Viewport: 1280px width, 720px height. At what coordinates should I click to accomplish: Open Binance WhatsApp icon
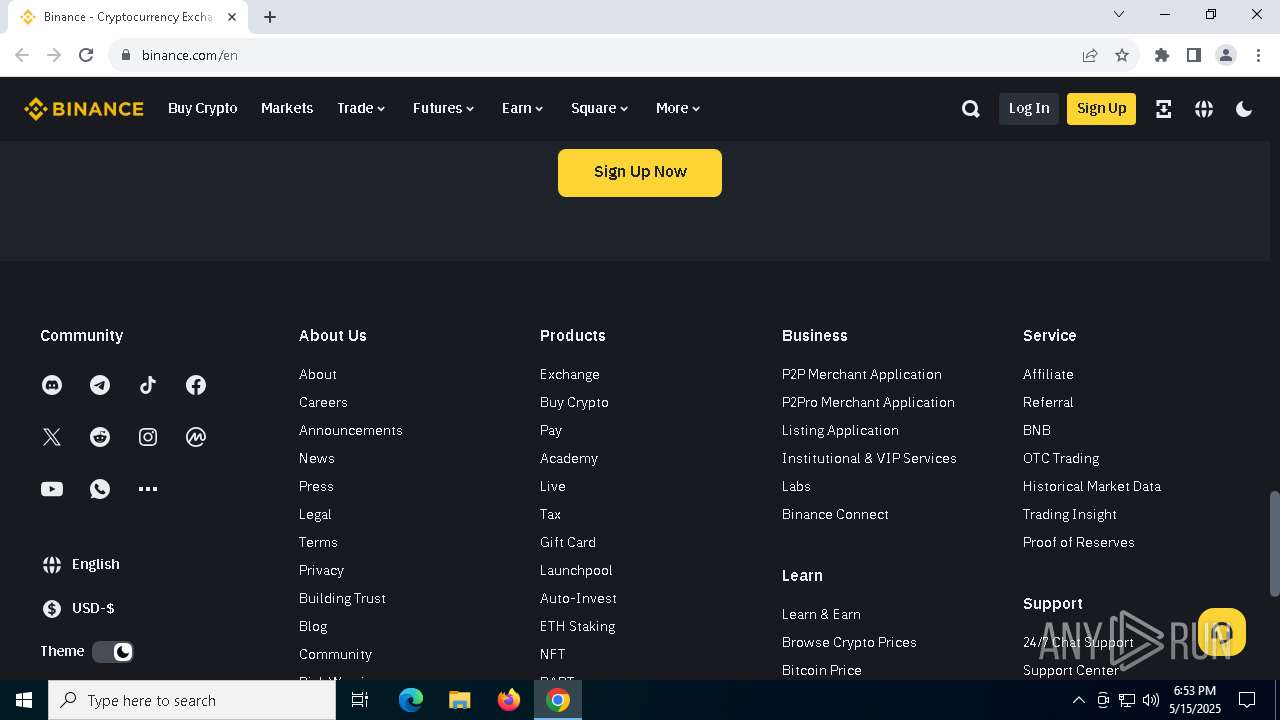(100, 489)
